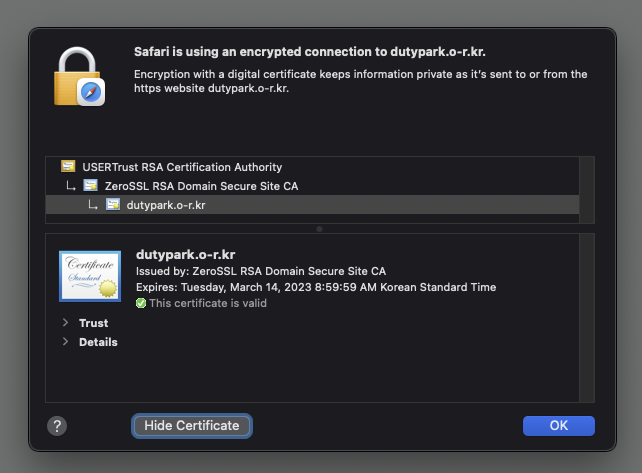642x473 pixels.
Task: Select USERTrust RSA Certification Authority row
Action: (x=312, y=167)
